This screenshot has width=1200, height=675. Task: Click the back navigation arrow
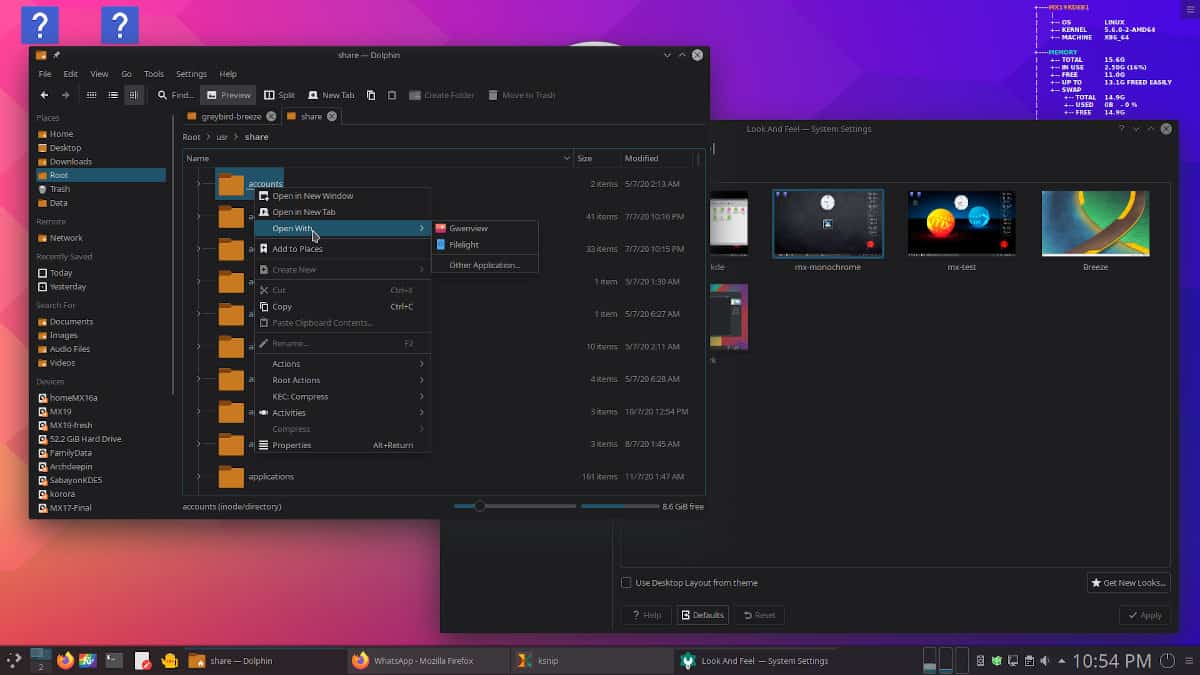pyautogui.click(x=44, y=94)
